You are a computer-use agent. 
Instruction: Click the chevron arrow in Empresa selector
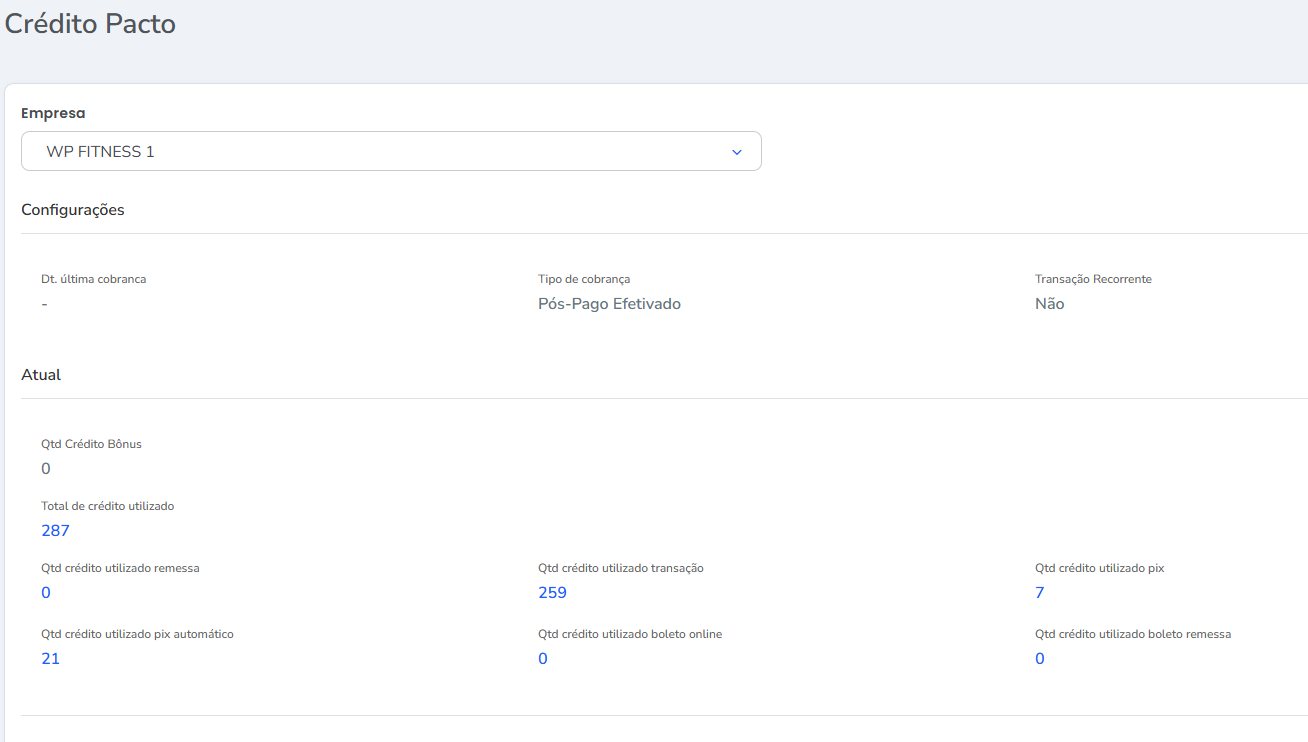tap(736, 152)
